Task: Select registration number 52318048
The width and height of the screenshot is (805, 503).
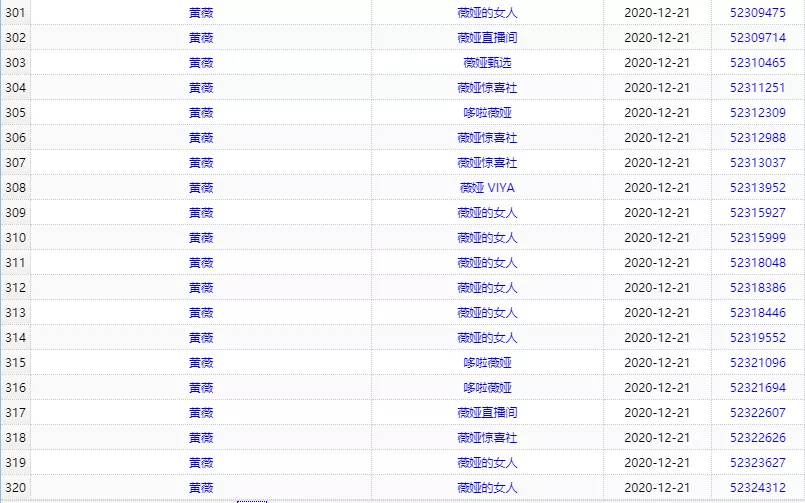Action: click(x=758, y=263)
